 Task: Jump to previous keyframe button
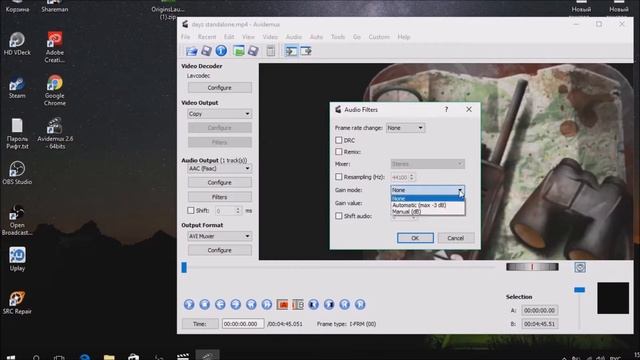251,304
